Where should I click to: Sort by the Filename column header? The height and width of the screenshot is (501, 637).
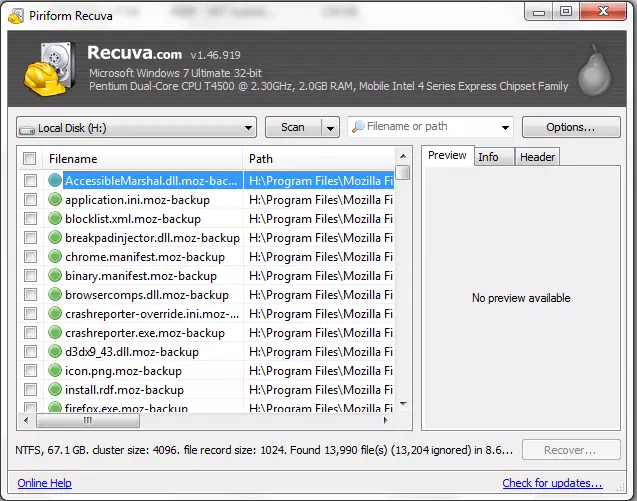coord(142,159)
